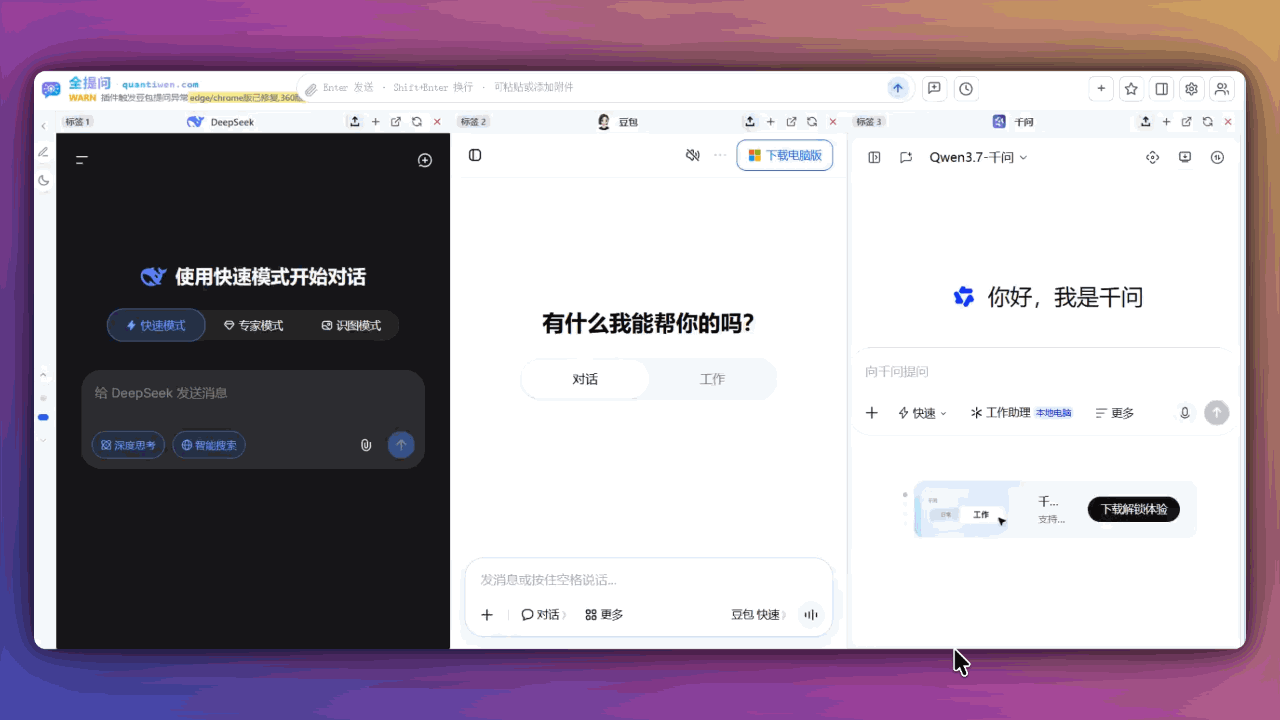Click the download icon in 千问 header

click(1185, 157)
